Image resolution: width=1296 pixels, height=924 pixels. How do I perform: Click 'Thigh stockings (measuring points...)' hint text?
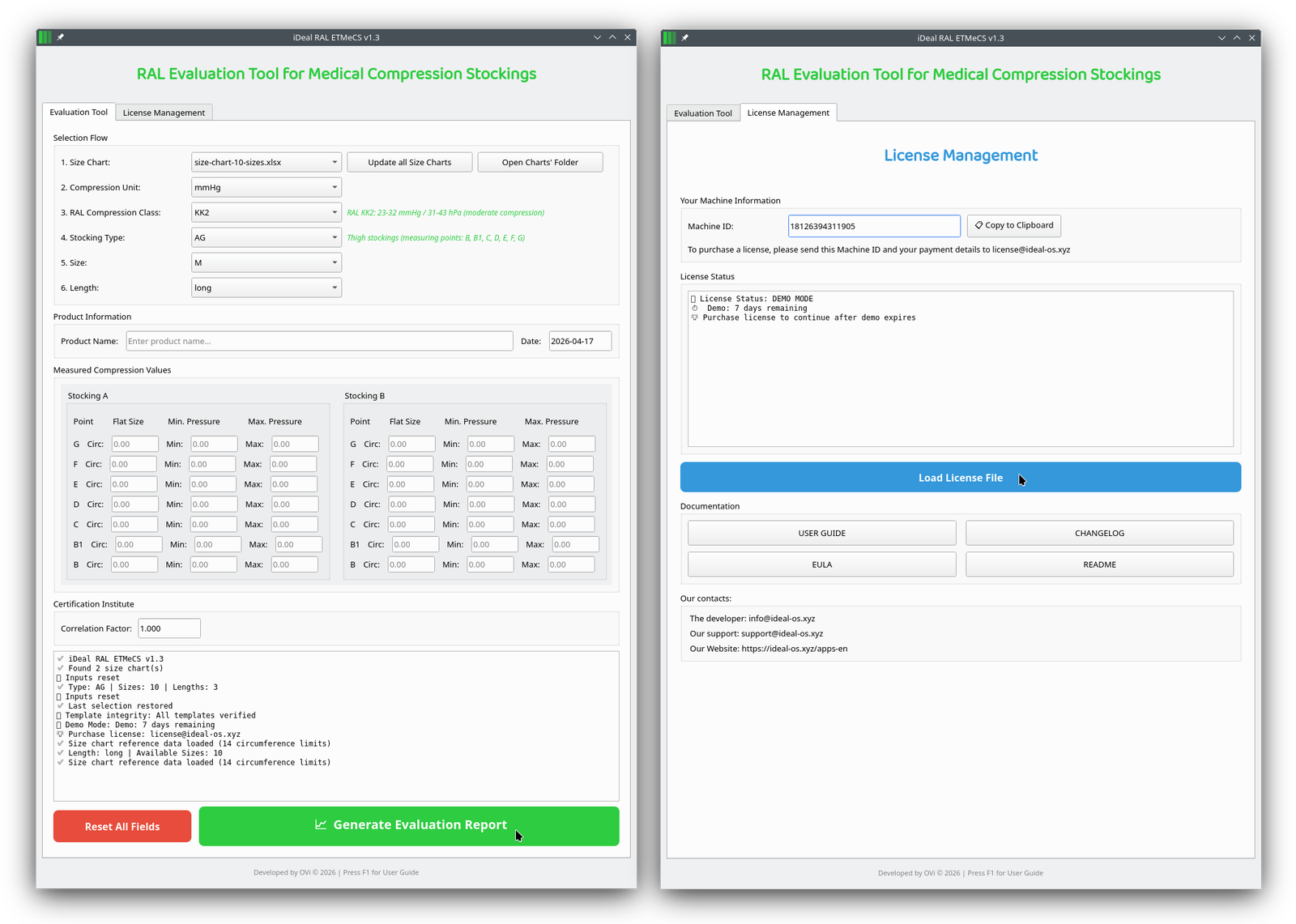pos(436,238)
